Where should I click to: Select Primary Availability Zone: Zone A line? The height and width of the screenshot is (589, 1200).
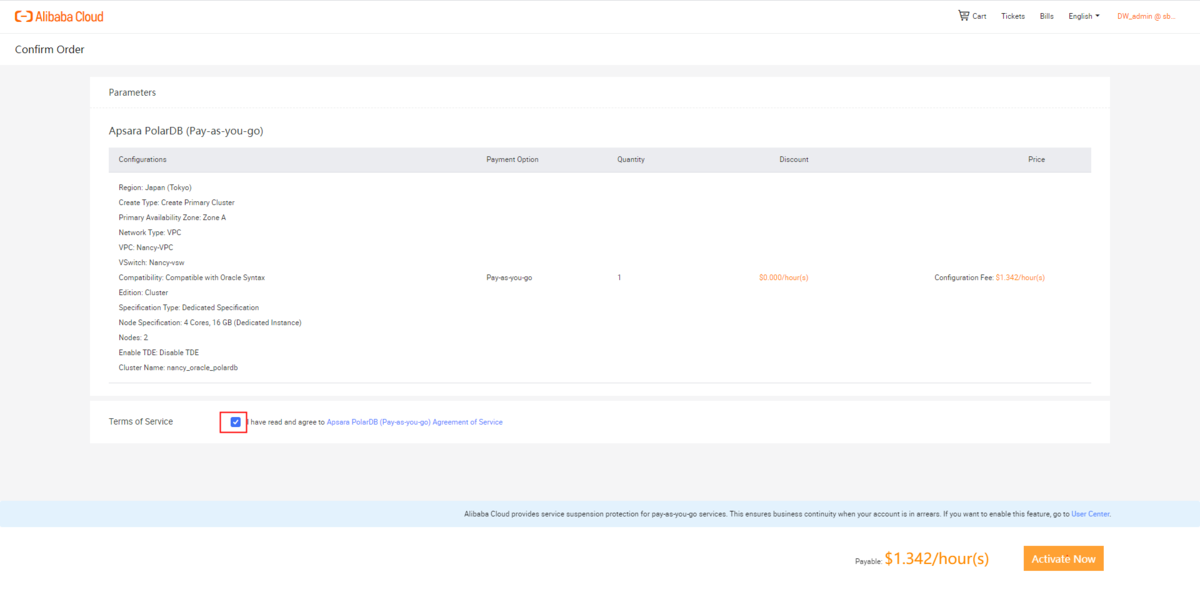click(172, 217)
